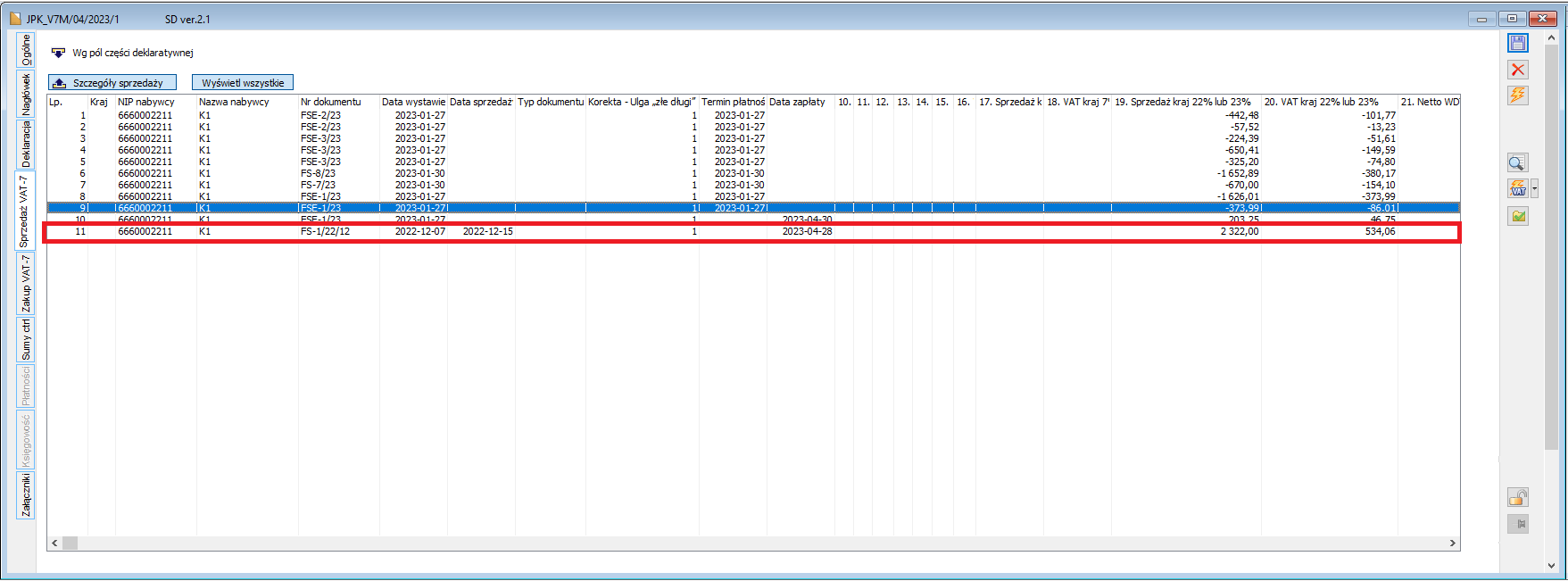Viewport: 1568px width, 581px height.
Task: Click the magnifying glass preview icon
Action: click(x=1517, y=162)
